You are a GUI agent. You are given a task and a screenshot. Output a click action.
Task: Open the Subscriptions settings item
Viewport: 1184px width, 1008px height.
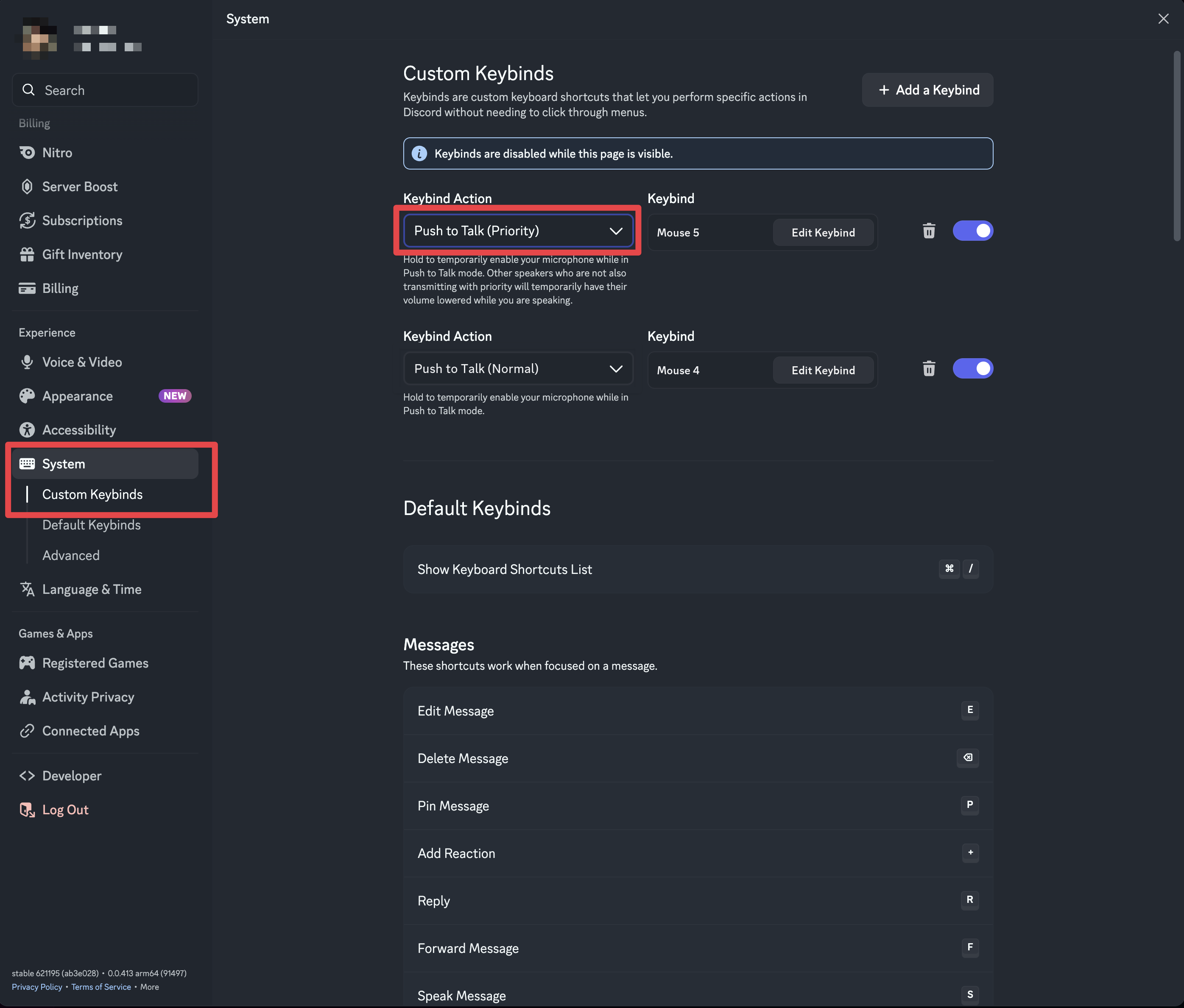(x=105, y=220)
